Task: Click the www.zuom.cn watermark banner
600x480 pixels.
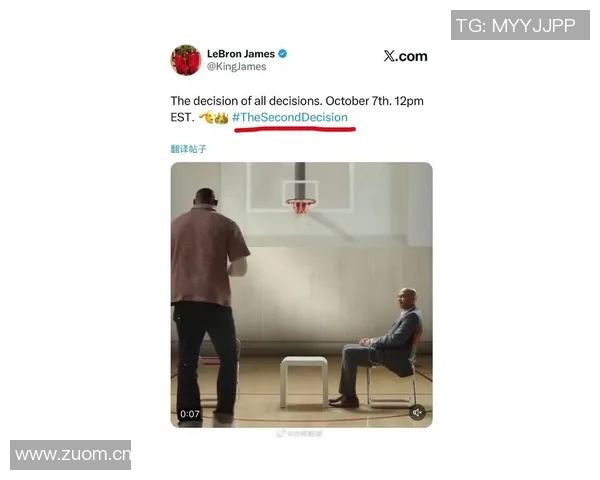Action: coord(70,455)
